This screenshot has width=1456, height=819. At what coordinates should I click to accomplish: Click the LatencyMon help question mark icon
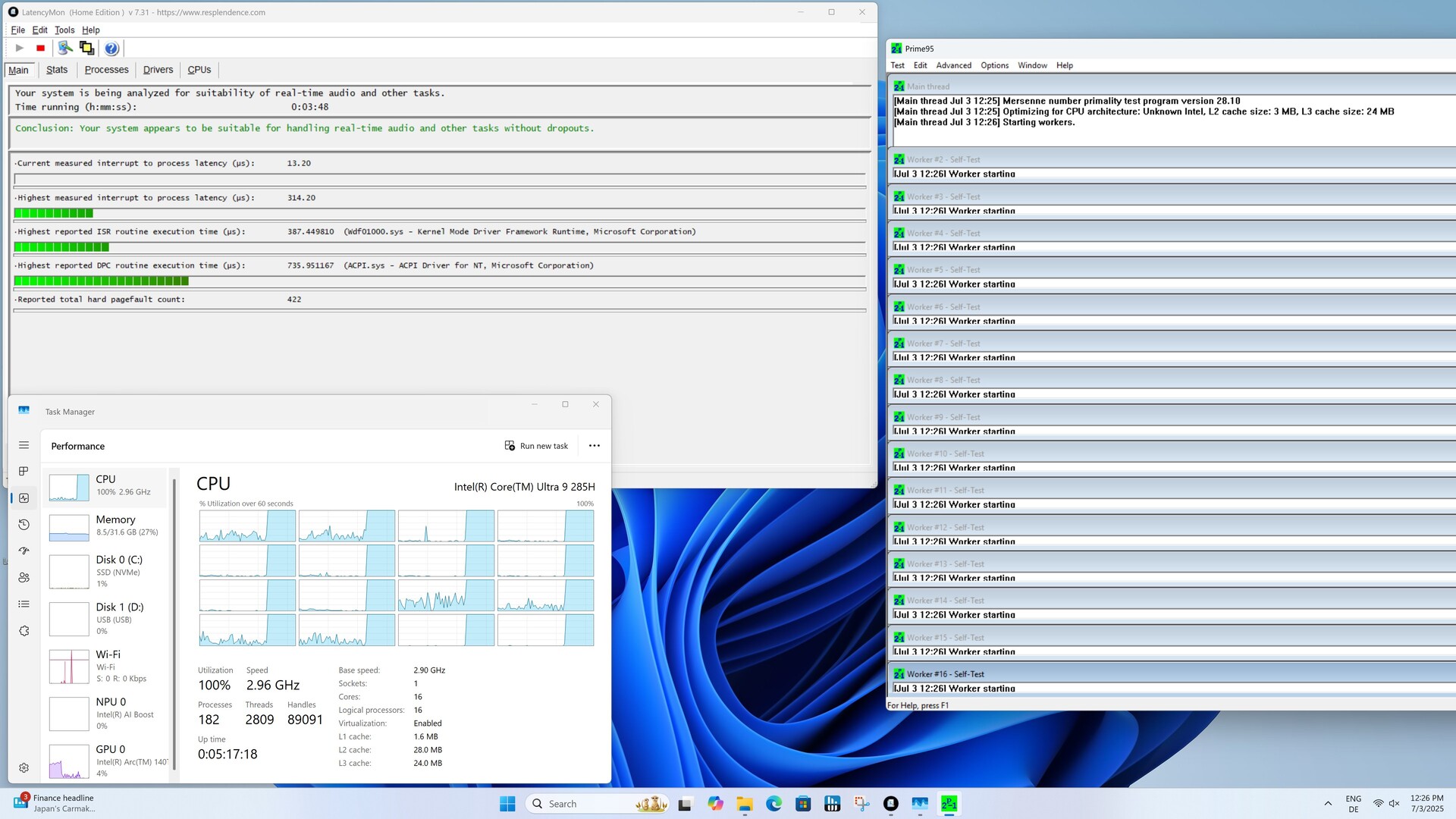[x=111, y=48]
